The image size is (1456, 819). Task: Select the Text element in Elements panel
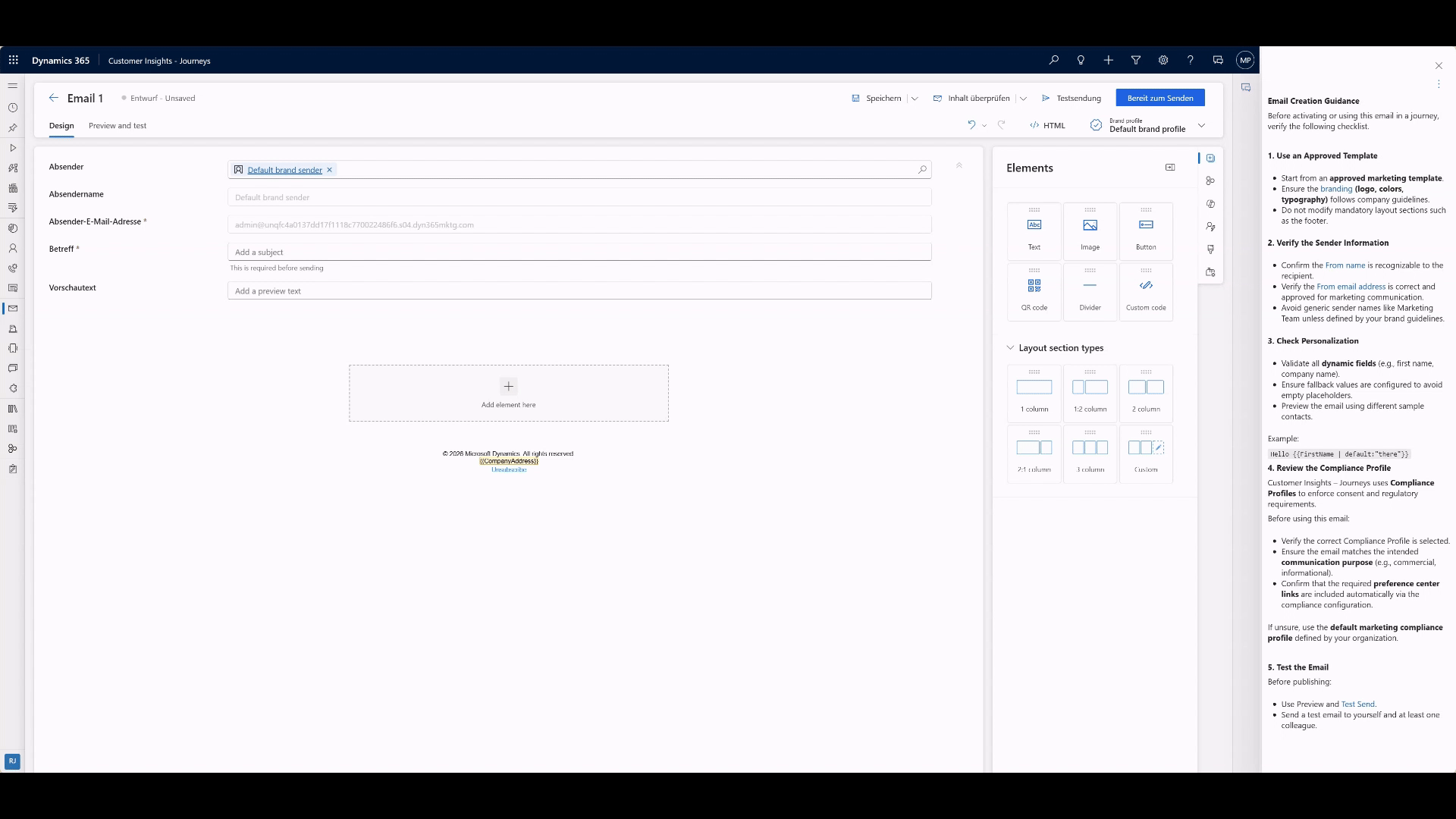coord(1034,231)
